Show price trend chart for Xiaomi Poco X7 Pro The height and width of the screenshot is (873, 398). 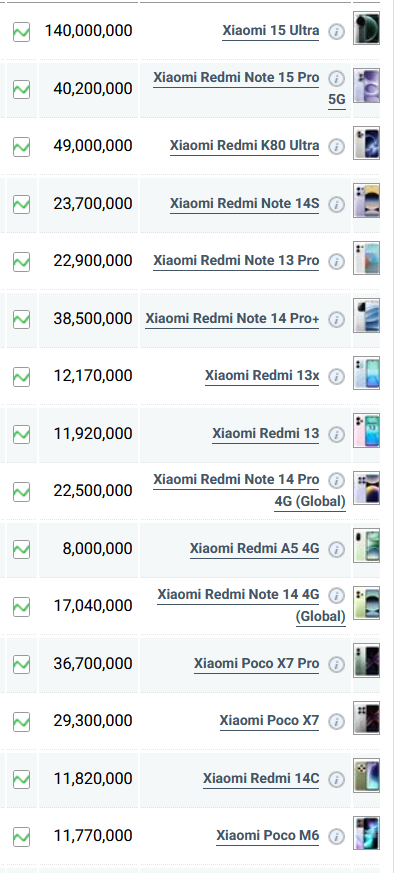tap(21, 664)
